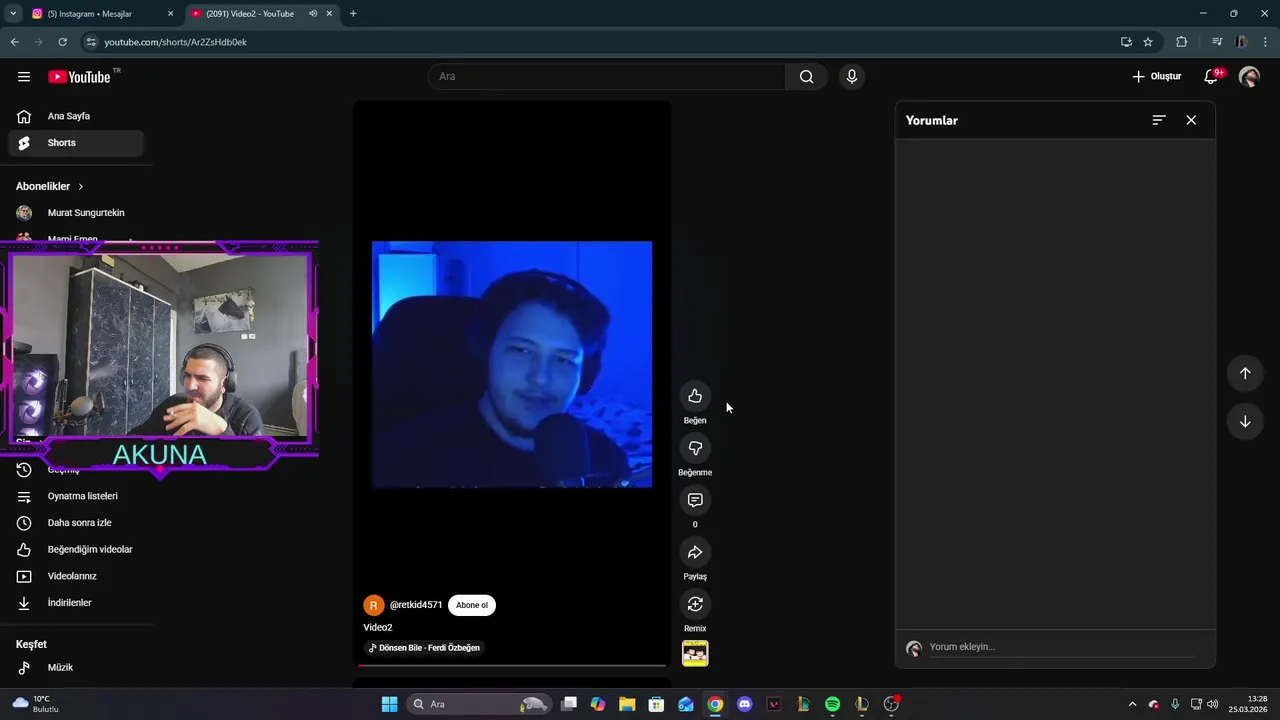This screenshot has height=720, width=1280.
Task: Open Oynatma listeleri in sidebar
Action: tap(76, 496)
